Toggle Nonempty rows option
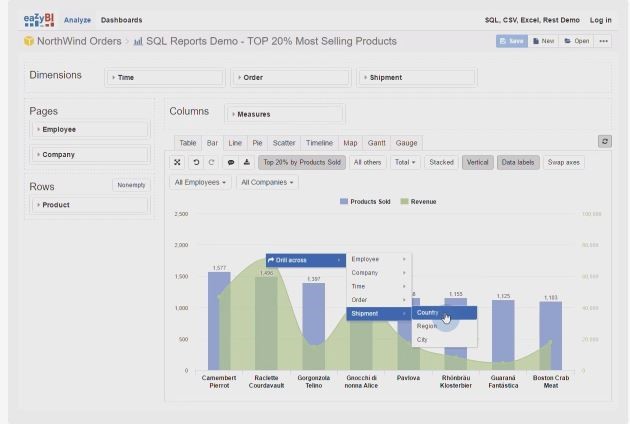The width and height of the screenshot is (630, 424). click(x=131, y=185)
